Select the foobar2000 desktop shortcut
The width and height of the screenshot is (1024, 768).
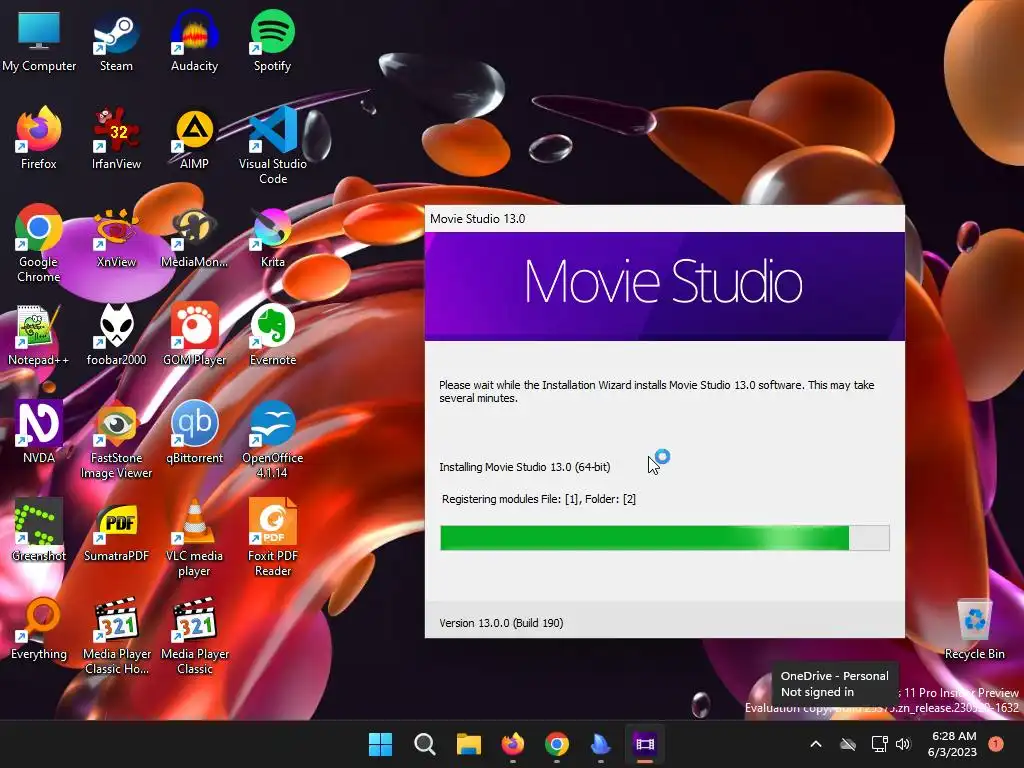point(116,334)
